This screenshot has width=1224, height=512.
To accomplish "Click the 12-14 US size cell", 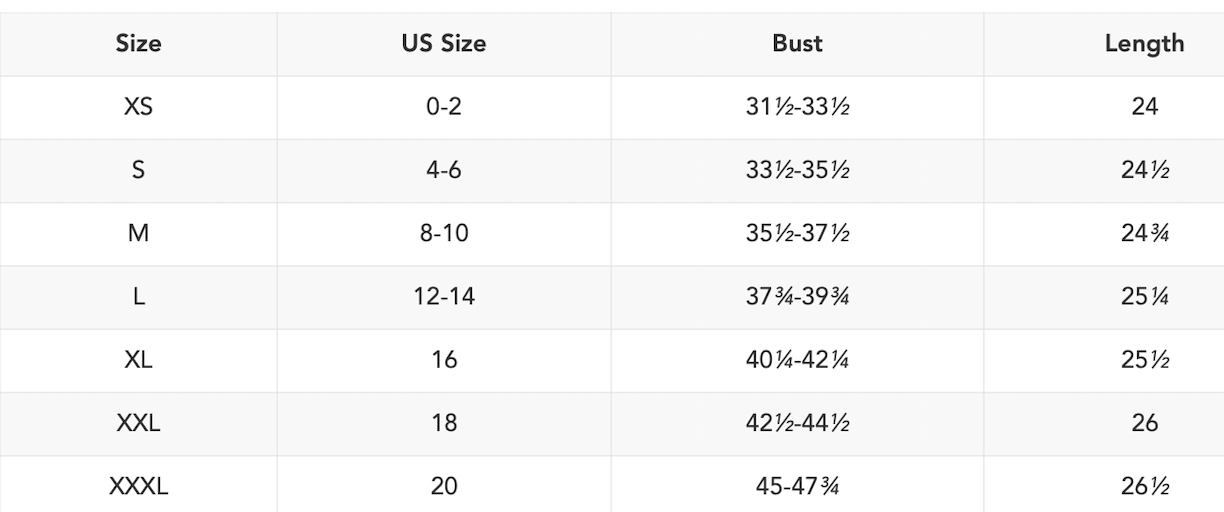I will pyautogui.click(x=444, y=296).
